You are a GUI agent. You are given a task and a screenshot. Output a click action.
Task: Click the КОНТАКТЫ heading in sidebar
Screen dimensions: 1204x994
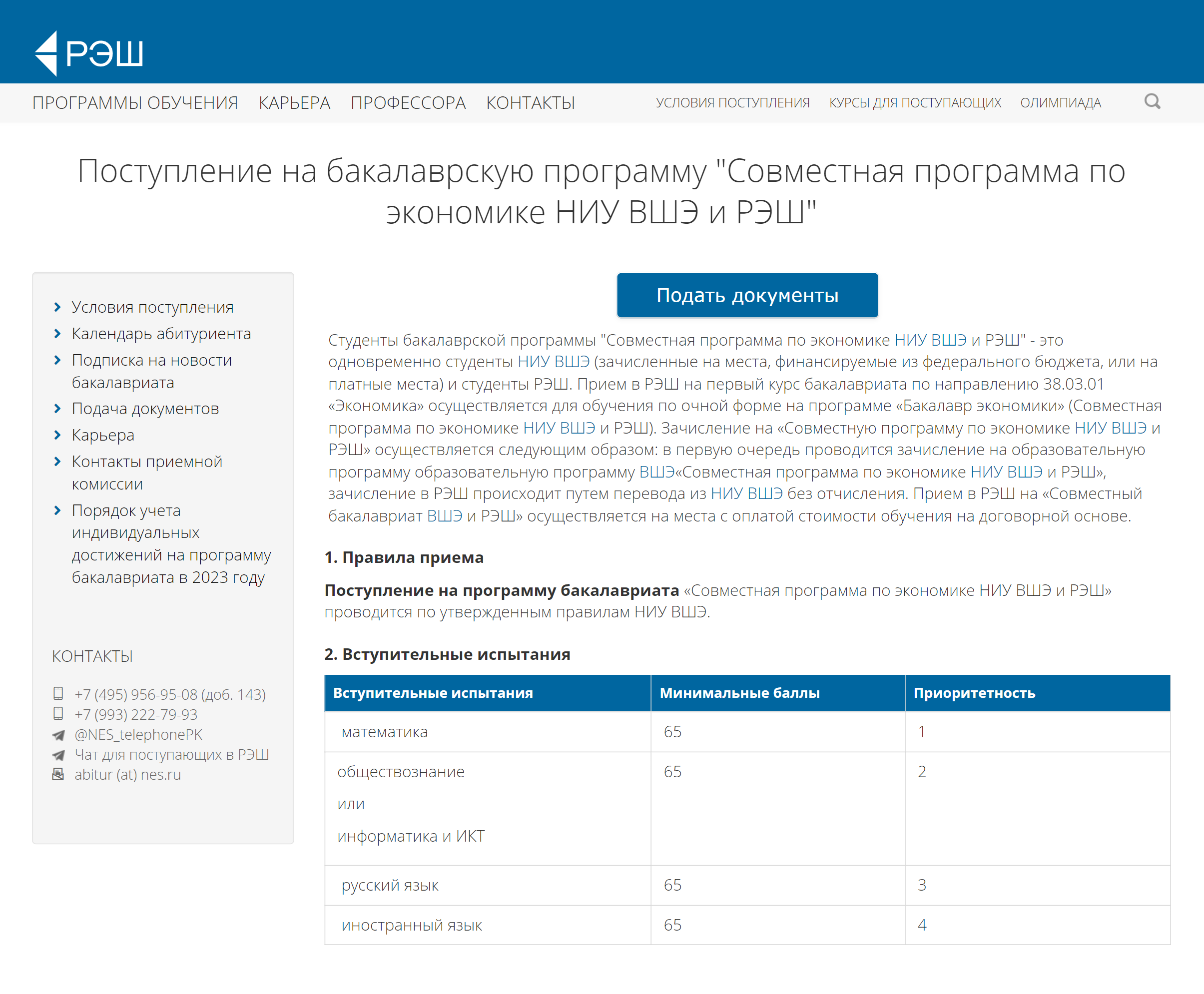point(92,656)
